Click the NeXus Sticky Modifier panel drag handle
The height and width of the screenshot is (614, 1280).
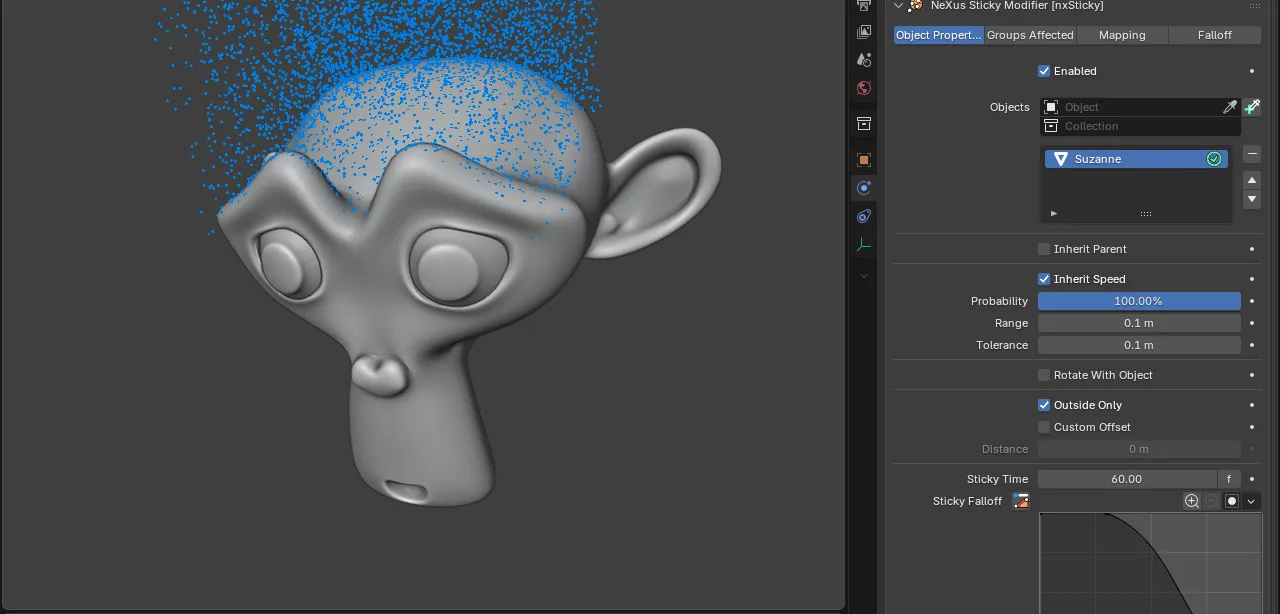1254,6
